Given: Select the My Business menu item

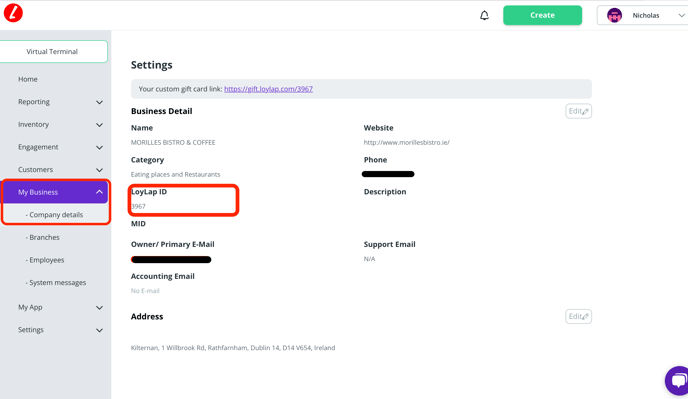Looking at the screenshot, I should click(55, 192).
